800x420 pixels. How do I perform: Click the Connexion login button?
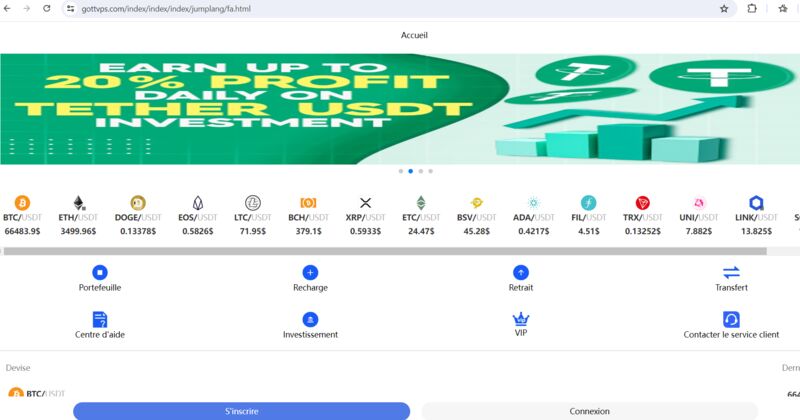tap(589, 411)
